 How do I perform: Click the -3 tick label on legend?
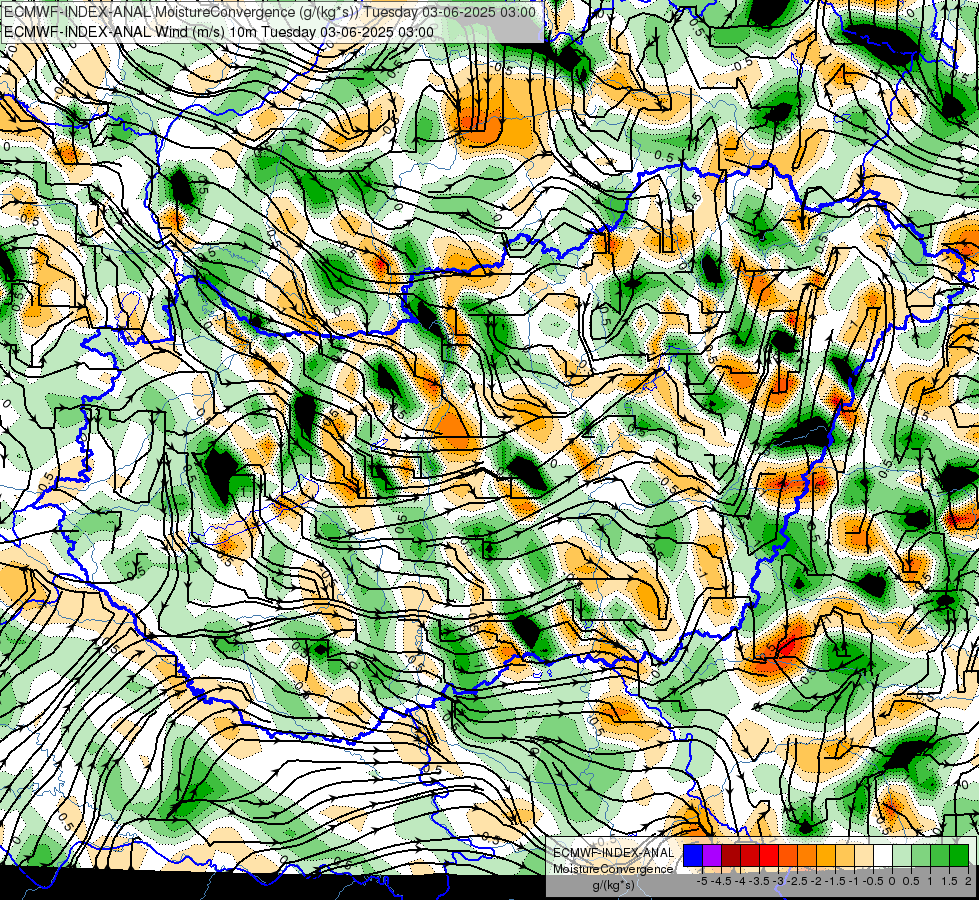click(x=778, y=881)
